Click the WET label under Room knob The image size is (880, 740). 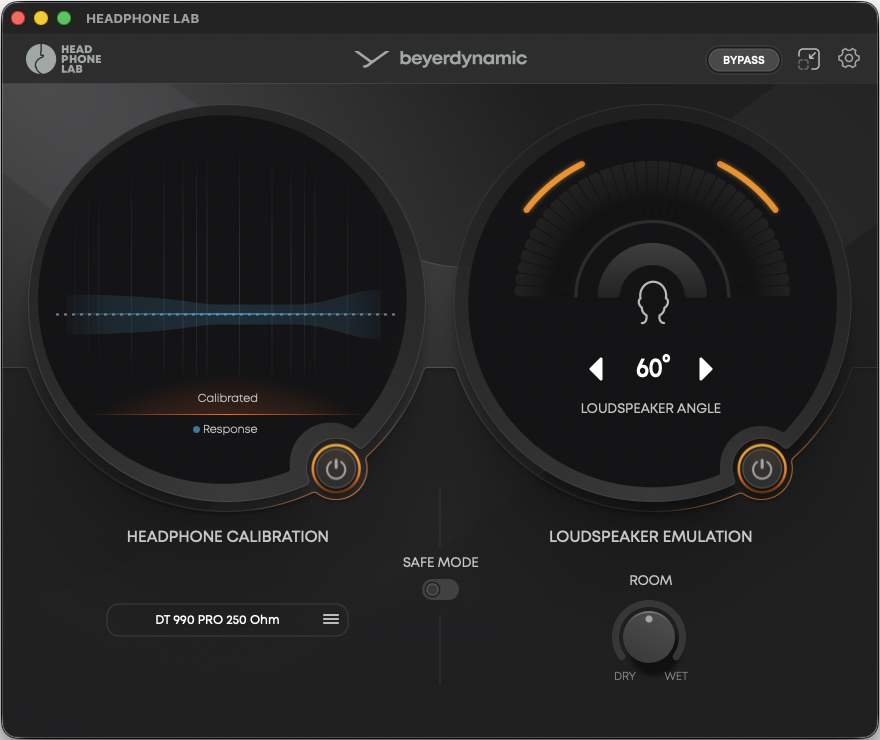[x=676, y=676]
